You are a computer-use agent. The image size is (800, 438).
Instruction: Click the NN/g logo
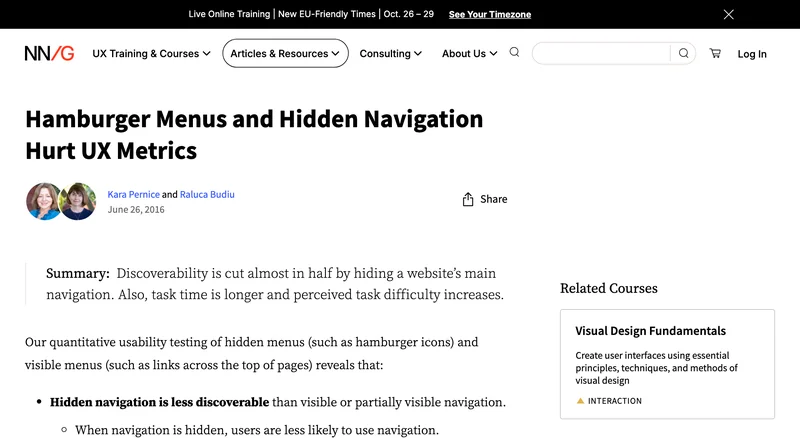pos(49,53)
